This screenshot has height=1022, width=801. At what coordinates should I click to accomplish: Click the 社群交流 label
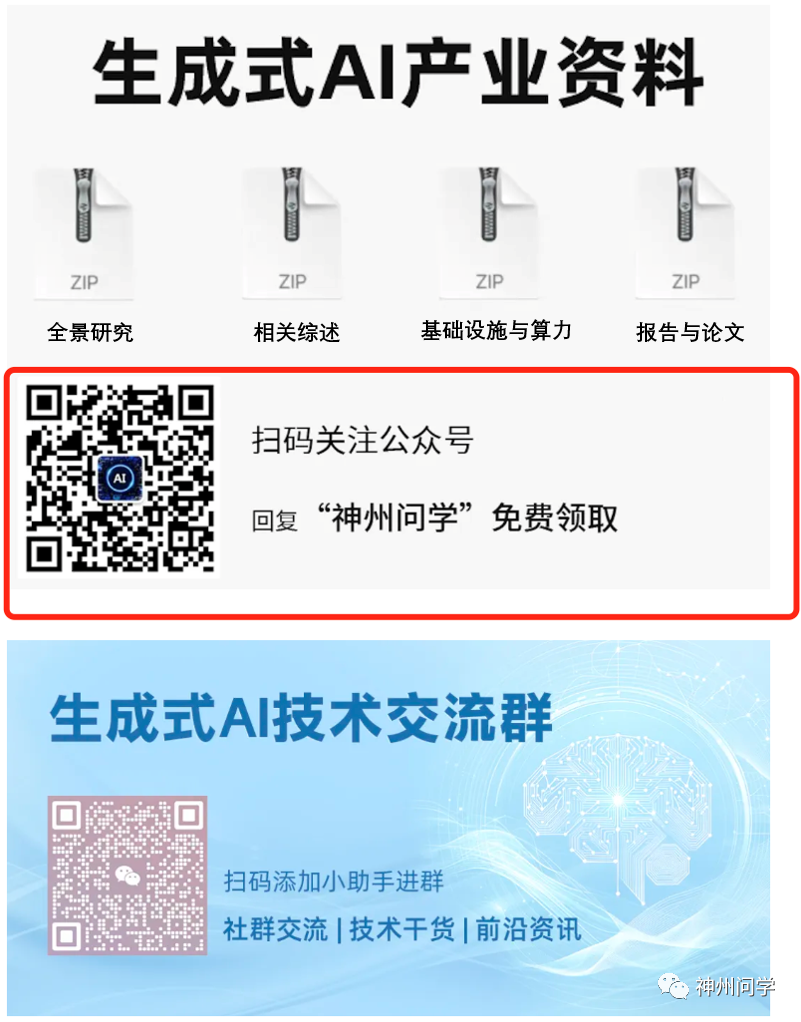275,929
